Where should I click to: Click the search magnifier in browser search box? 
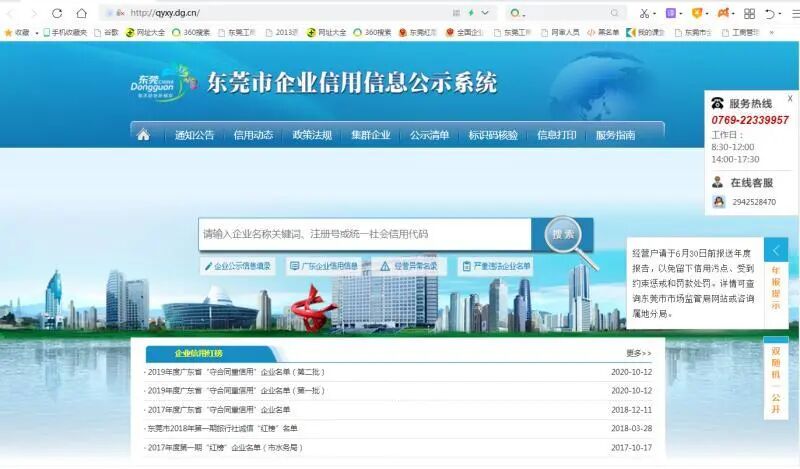coord(615,13)
